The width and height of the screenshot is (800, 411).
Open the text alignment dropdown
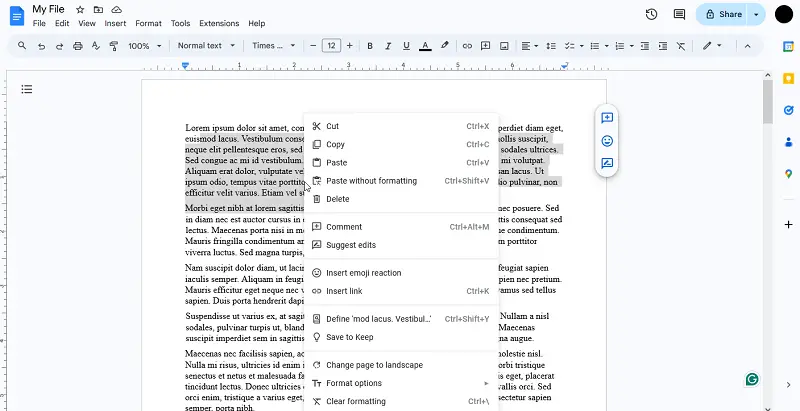530,46
